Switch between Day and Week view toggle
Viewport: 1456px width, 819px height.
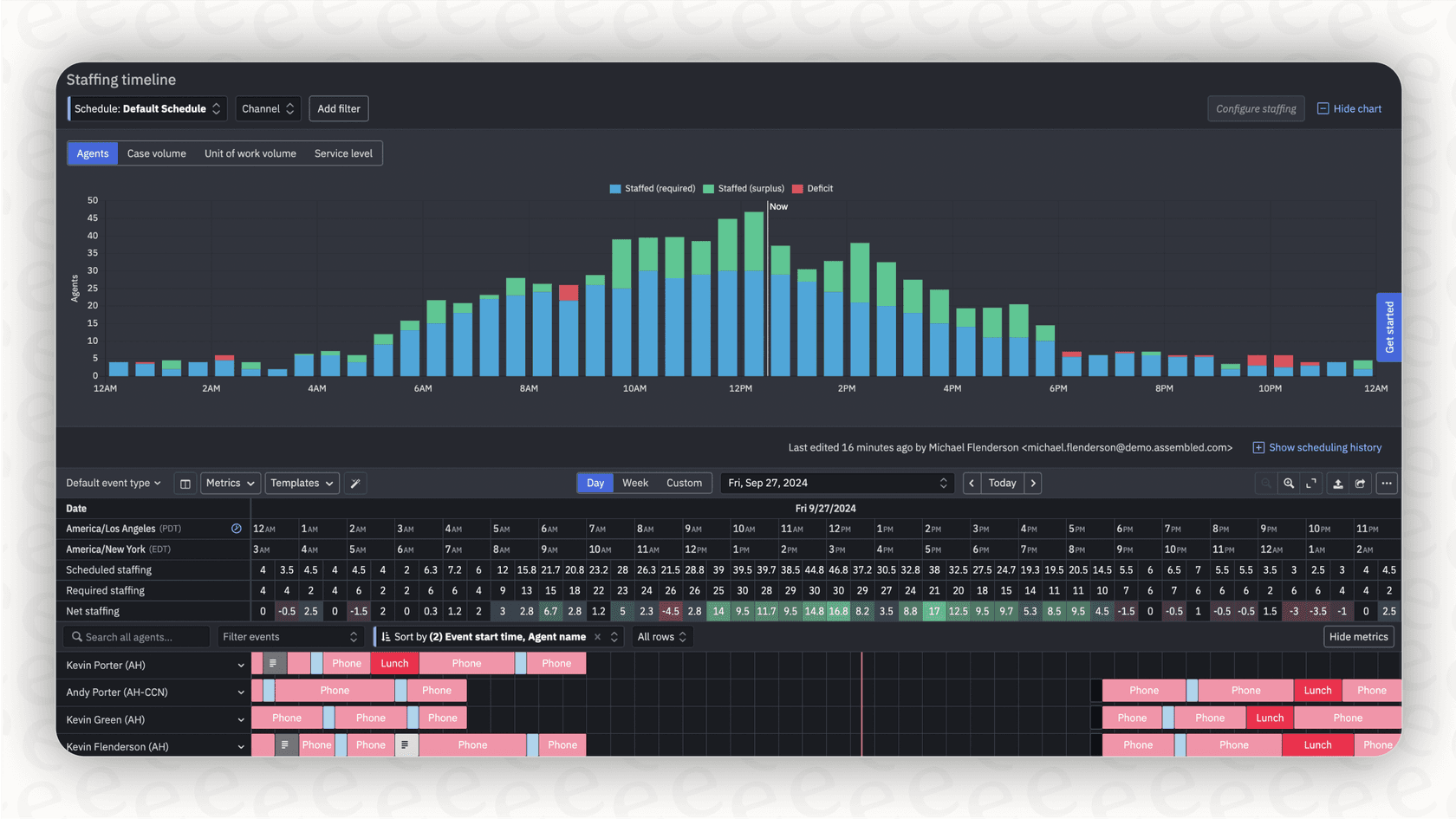[634, 483]
